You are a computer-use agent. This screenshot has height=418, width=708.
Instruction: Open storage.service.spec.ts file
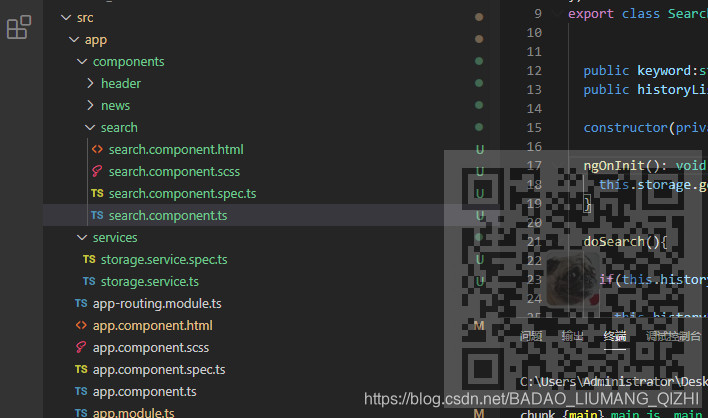(x=164, y=260)
